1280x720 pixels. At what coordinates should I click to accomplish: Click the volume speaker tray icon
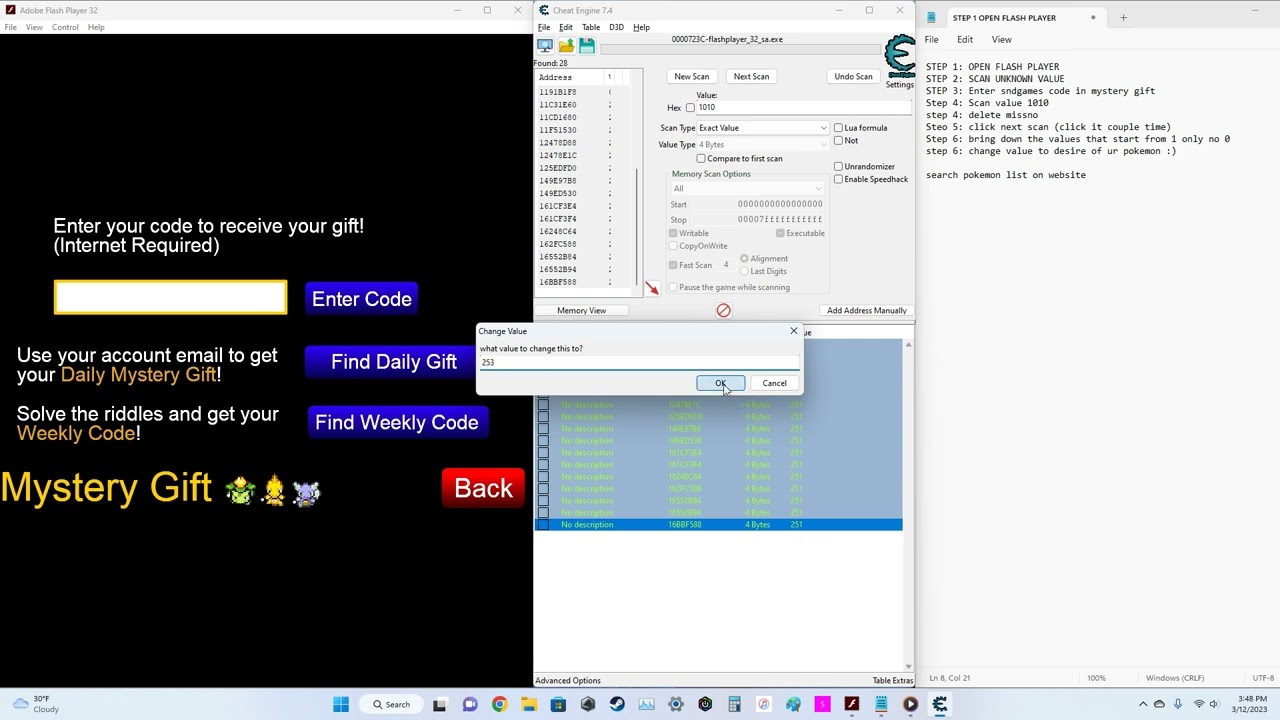(1214, 704)
